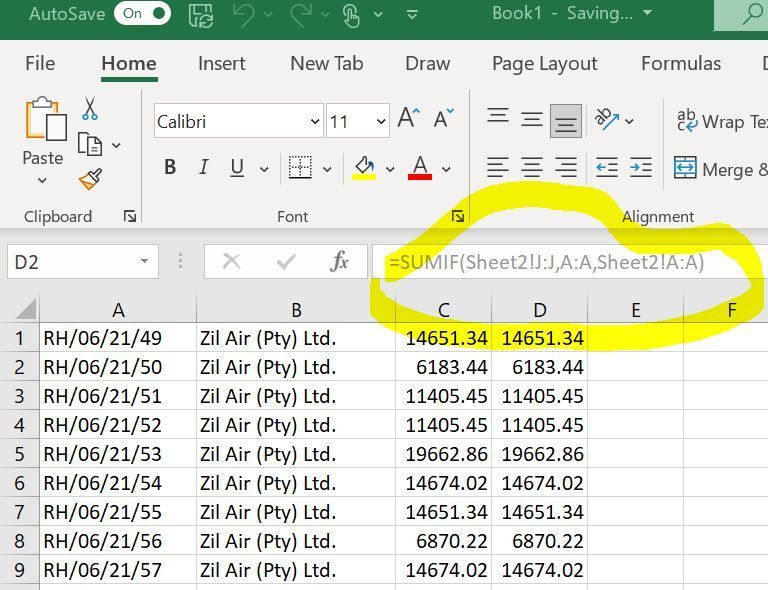Open the Orientation dropdown arrow

(x=630, y=121)
